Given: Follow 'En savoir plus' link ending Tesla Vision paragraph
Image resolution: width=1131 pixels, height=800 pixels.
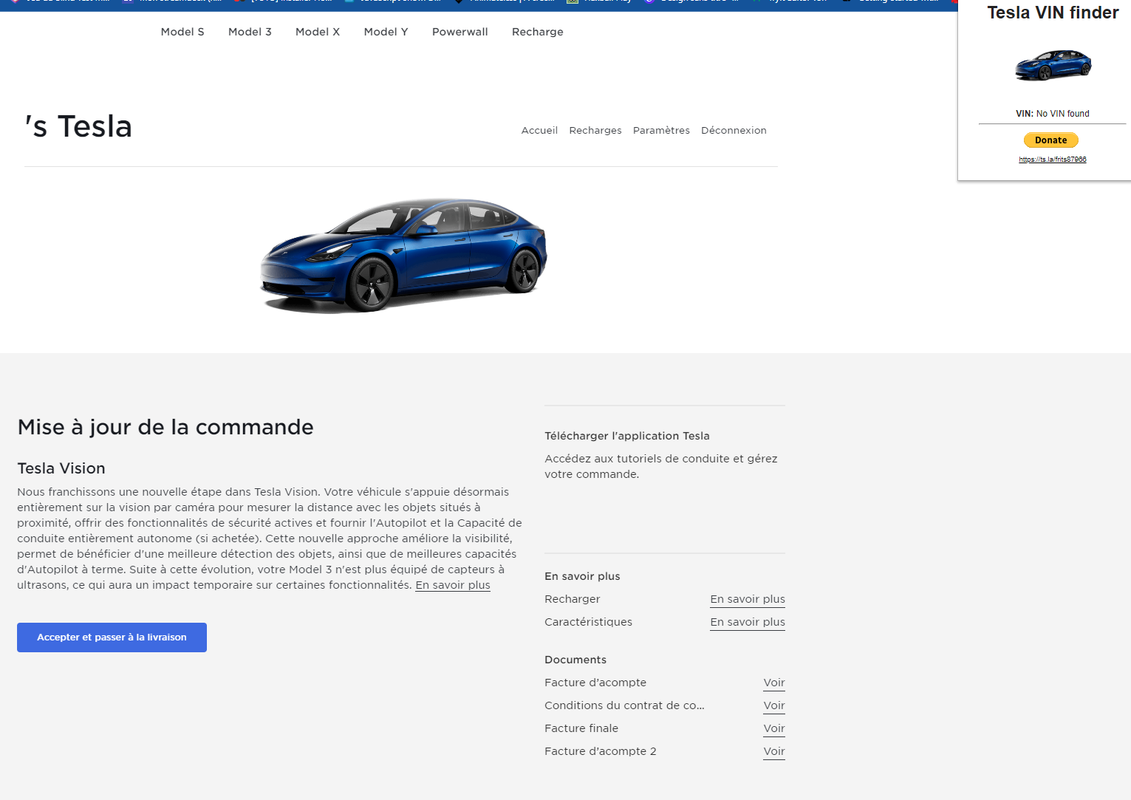Looking at the screenshot, I should 452,585.
